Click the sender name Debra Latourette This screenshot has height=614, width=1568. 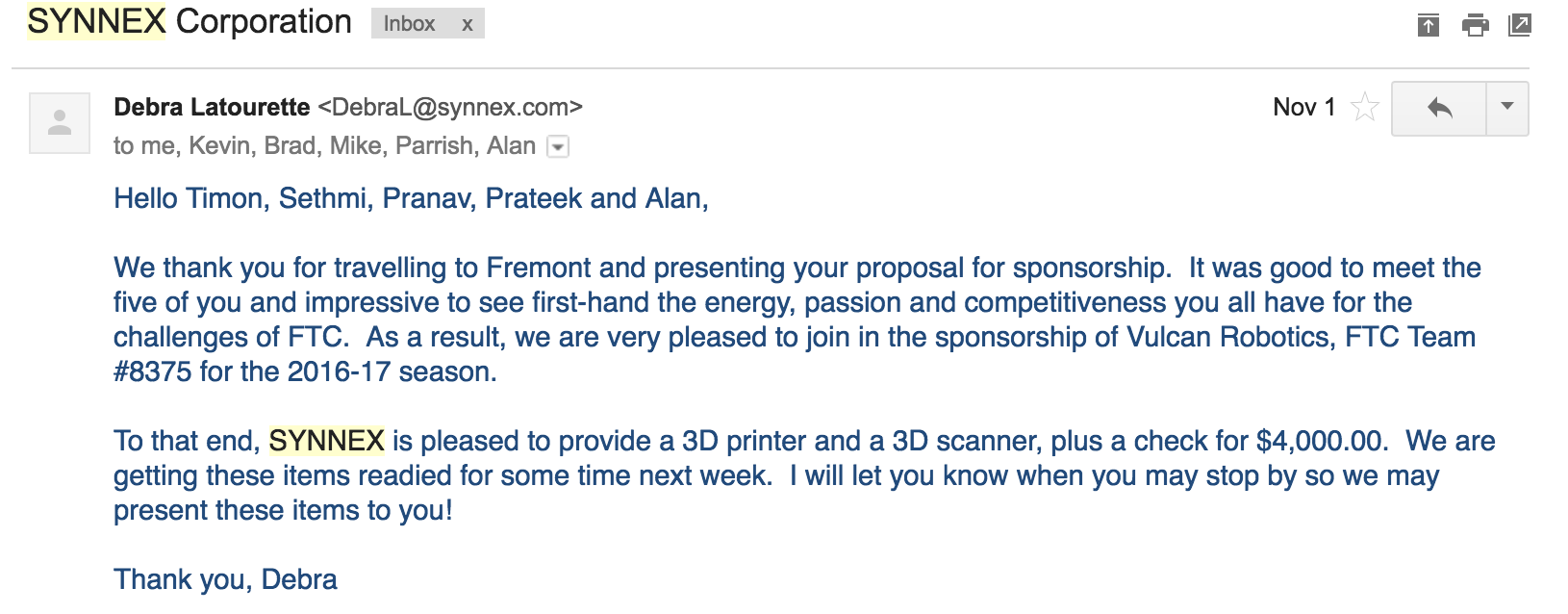(x=212, y=107)
